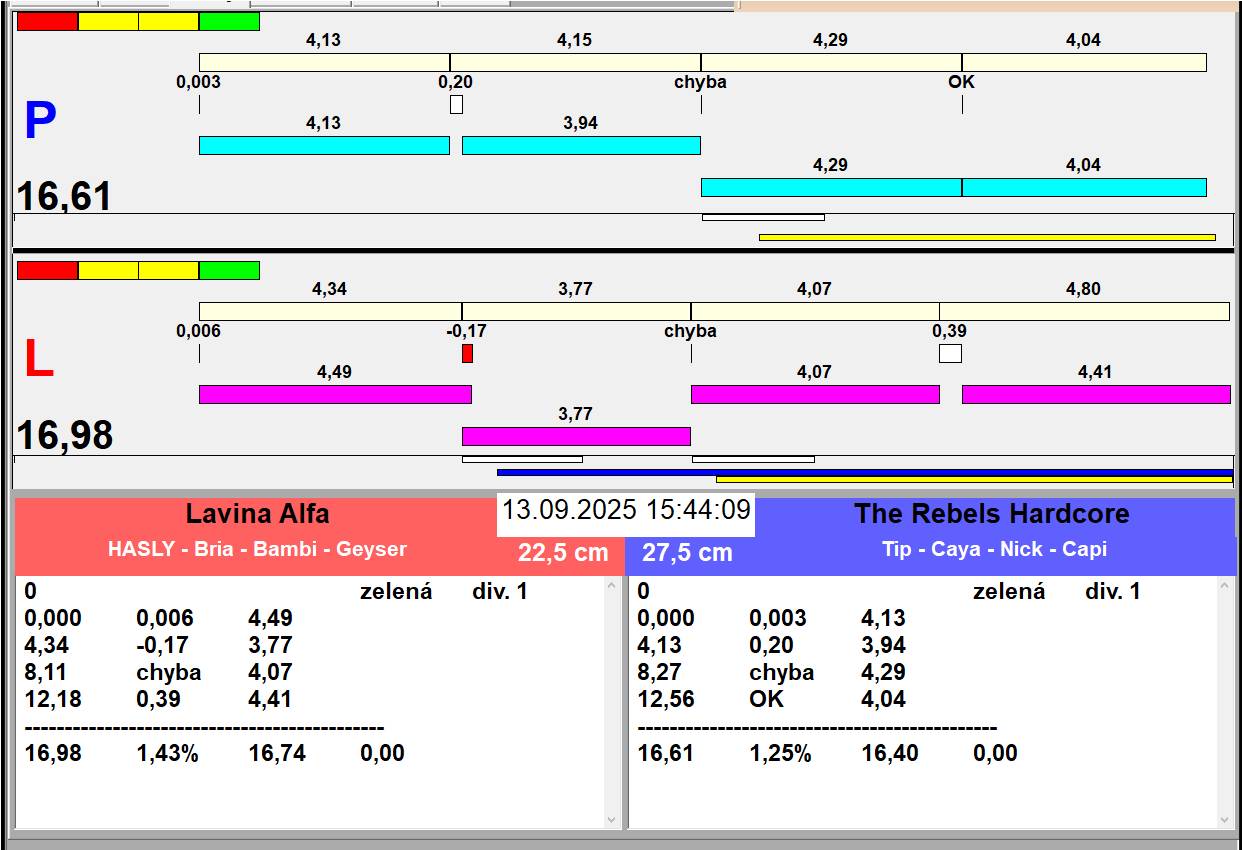Select the L lane yellow light beside green
Image resolution: width=1242 pixels, height=850 pixels.
(x=169, y=270)
